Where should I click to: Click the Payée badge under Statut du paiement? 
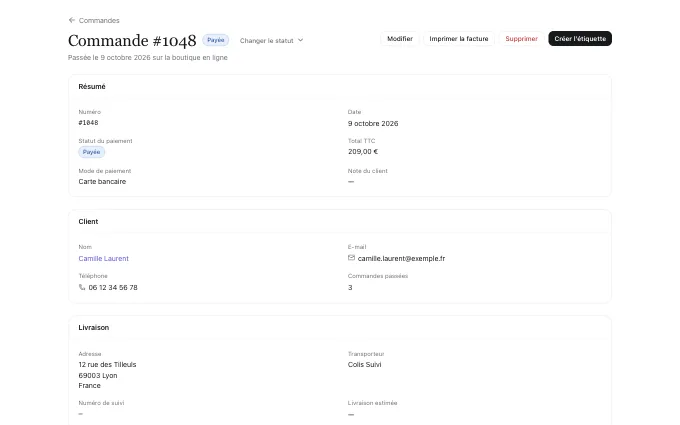pos(92,152)
